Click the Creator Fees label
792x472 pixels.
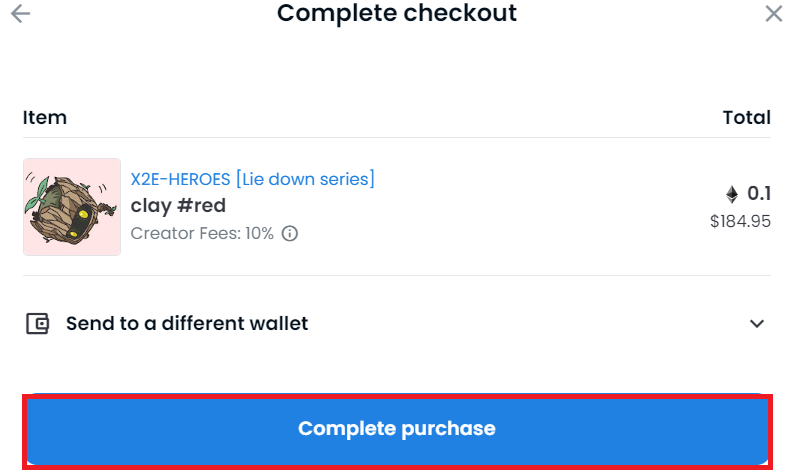[x=186, y=233]
